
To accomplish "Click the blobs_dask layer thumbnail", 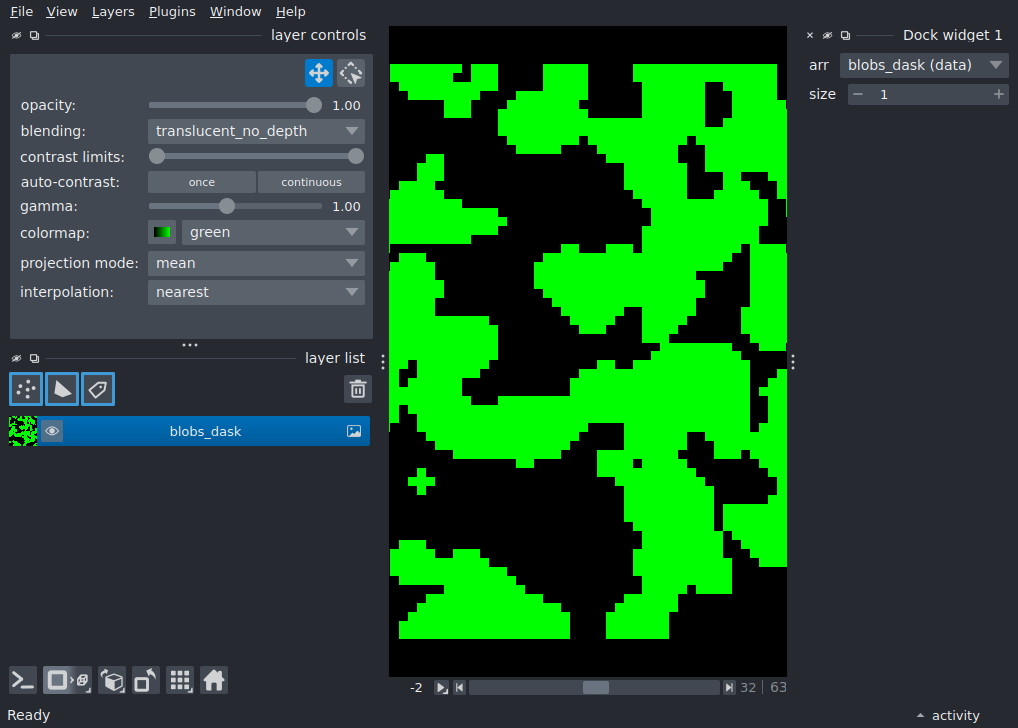I will [x=23, y=431].
